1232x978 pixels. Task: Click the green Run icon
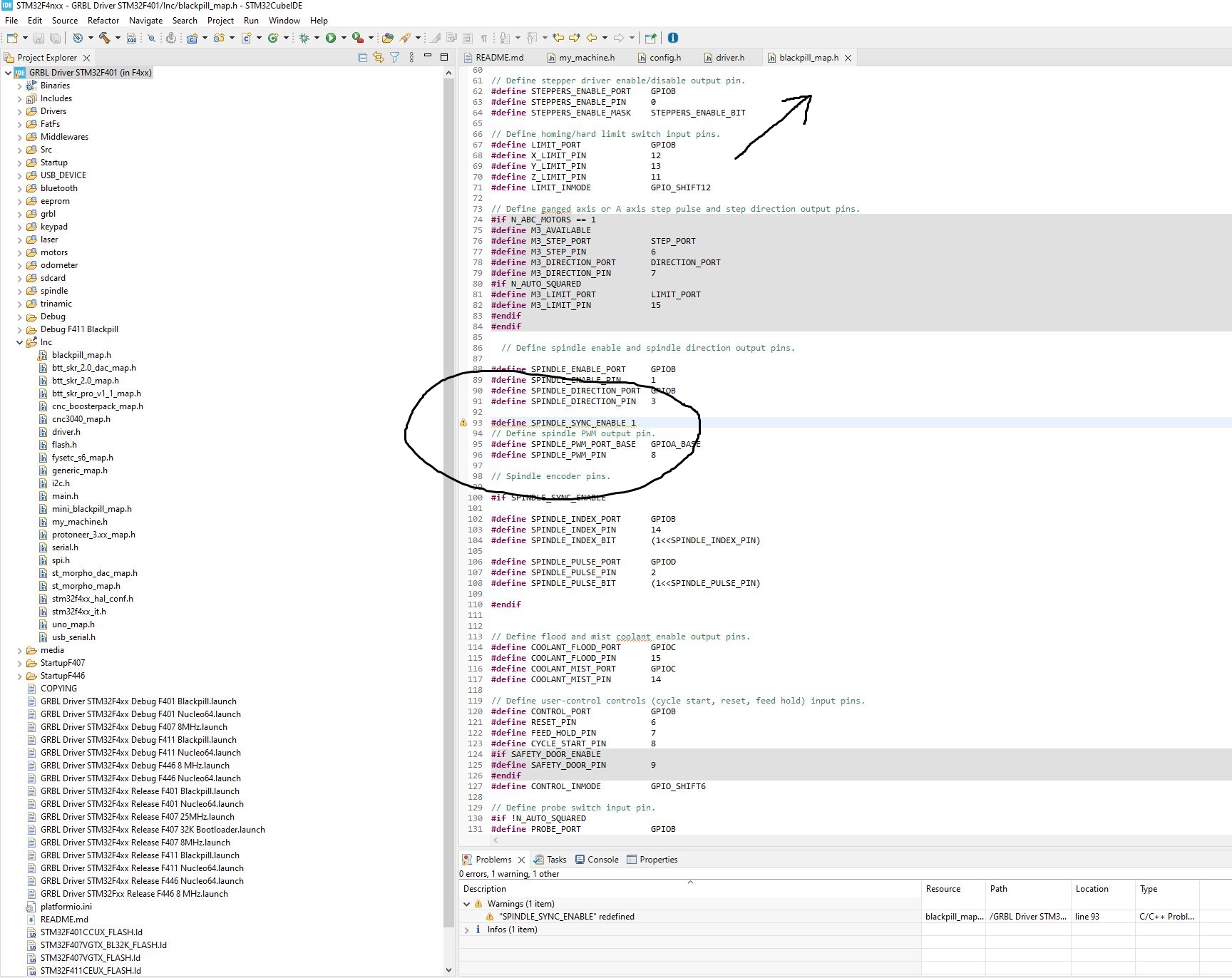(331, 38)
